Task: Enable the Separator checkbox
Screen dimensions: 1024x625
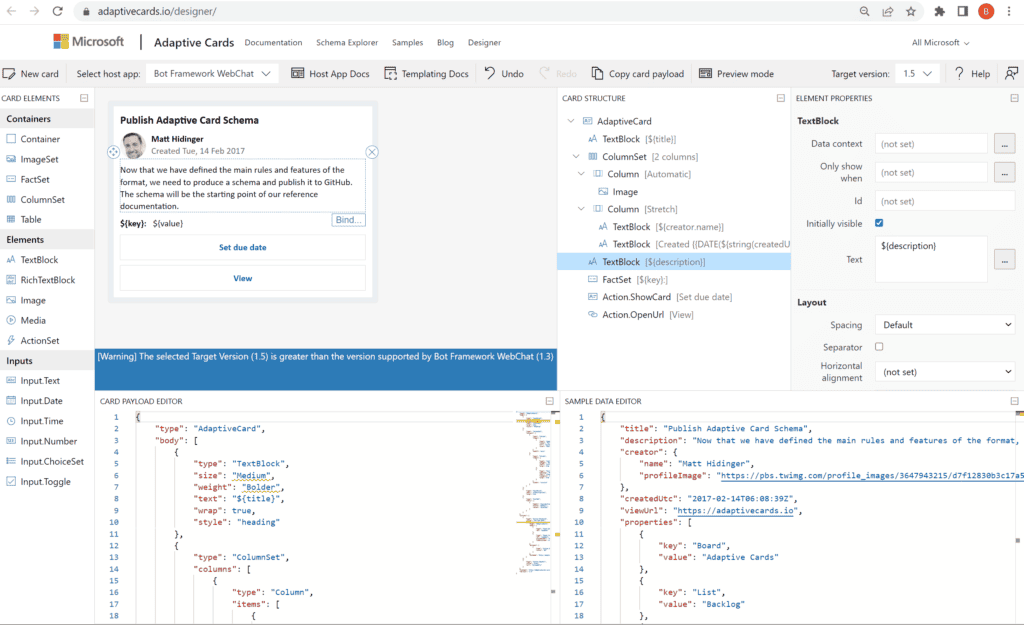Action: 879,347
